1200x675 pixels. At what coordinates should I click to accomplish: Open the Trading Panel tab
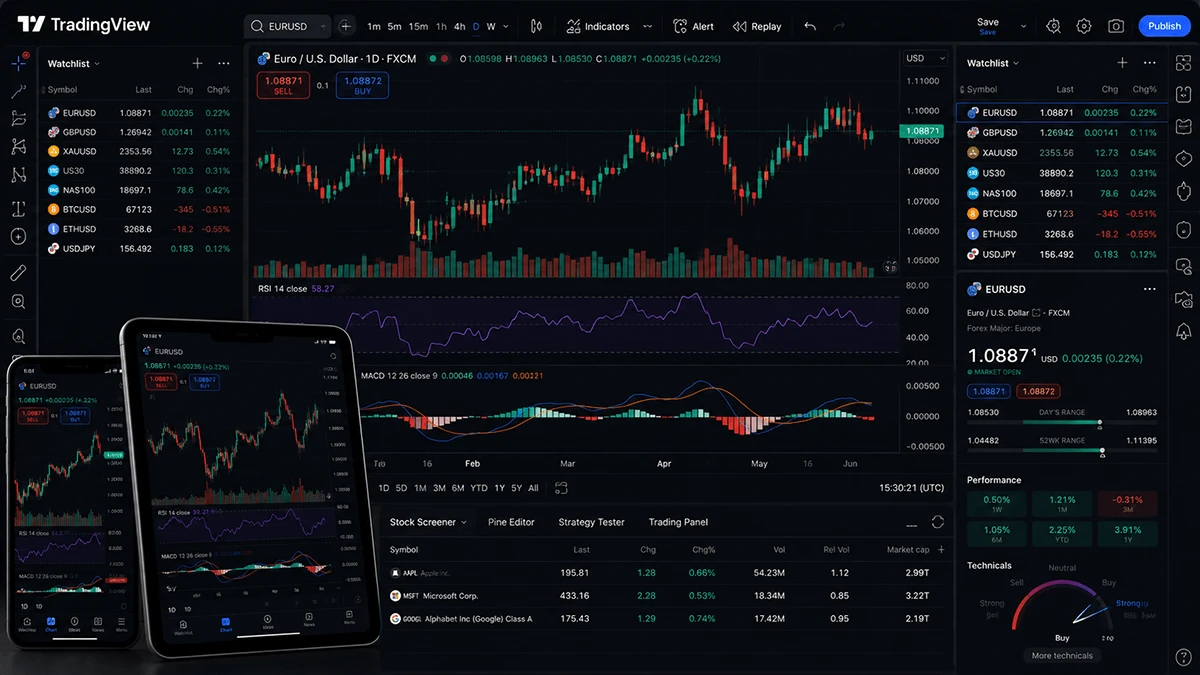(678, 522)
